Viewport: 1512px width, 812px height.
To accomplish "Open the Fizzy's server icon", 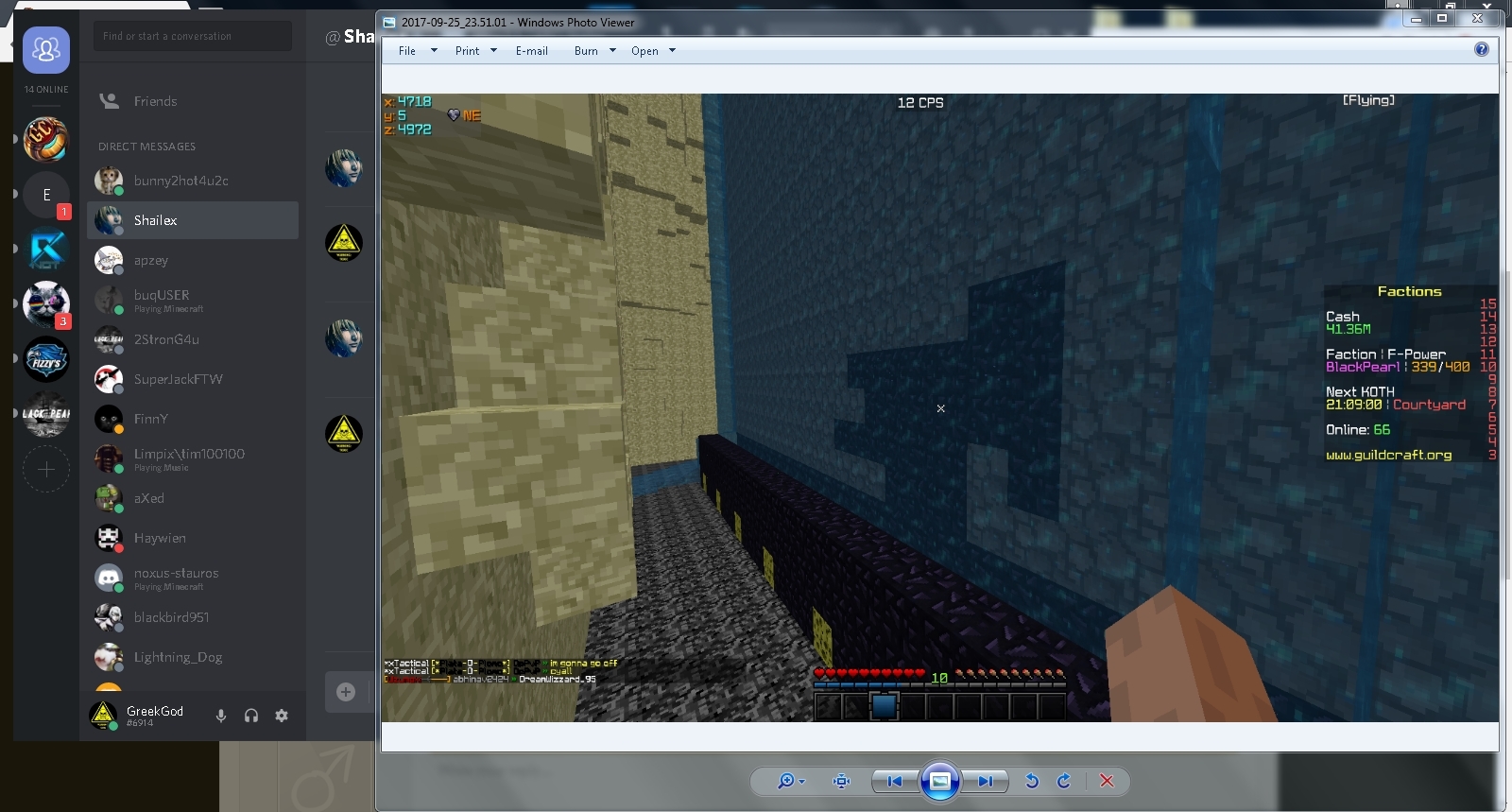I will click(46, 359).
